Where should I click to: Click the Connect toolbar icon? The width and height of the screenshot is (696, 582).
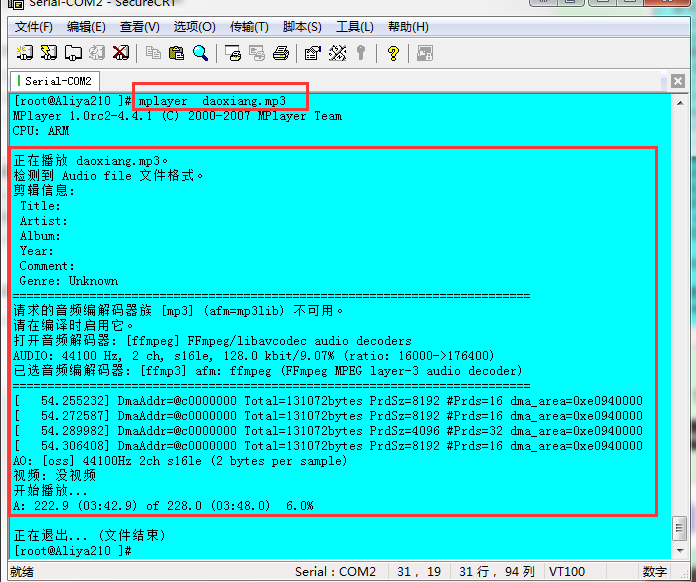coord(25,53)
